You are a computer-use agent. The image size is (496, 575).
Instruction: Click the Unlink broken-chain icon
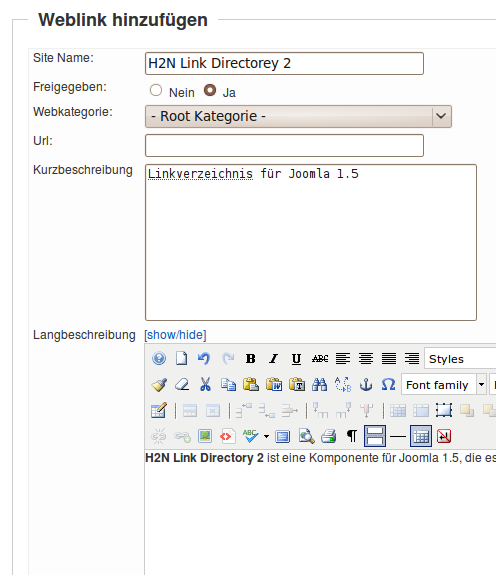pyautogui.click(x=159, y=436)
